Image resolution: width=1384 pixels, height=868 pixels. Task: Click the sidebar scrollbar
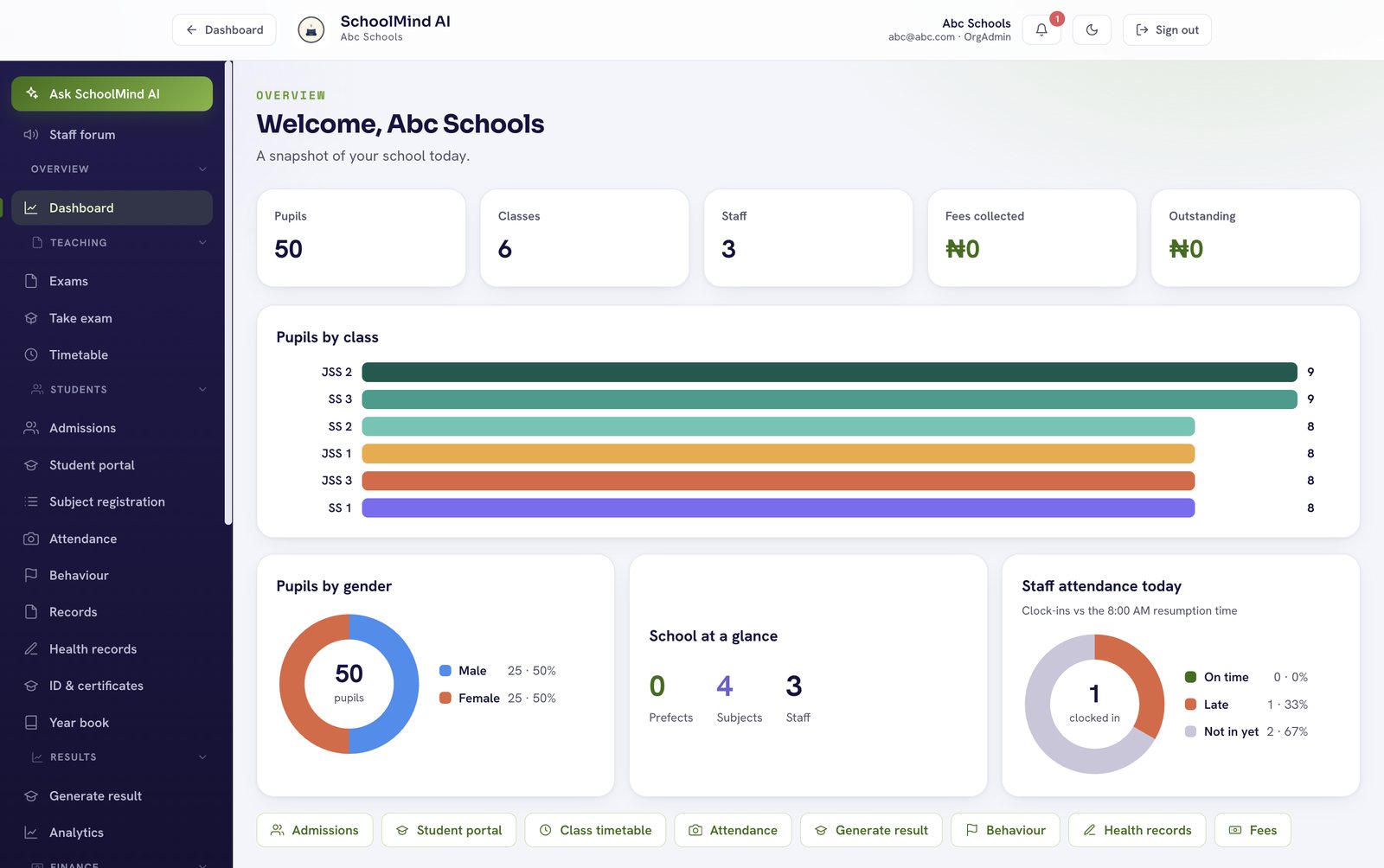228,292
